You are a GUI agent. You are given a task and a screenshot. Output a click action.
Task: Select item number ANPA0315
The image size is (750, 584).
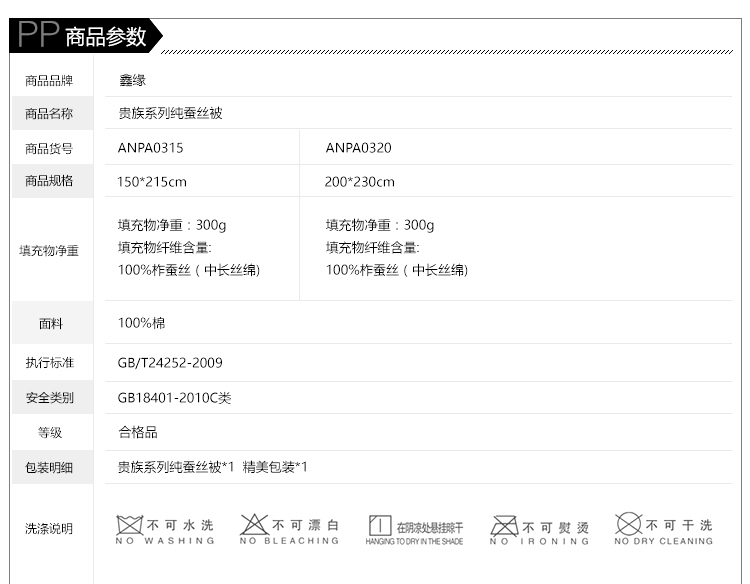(151, 148)
